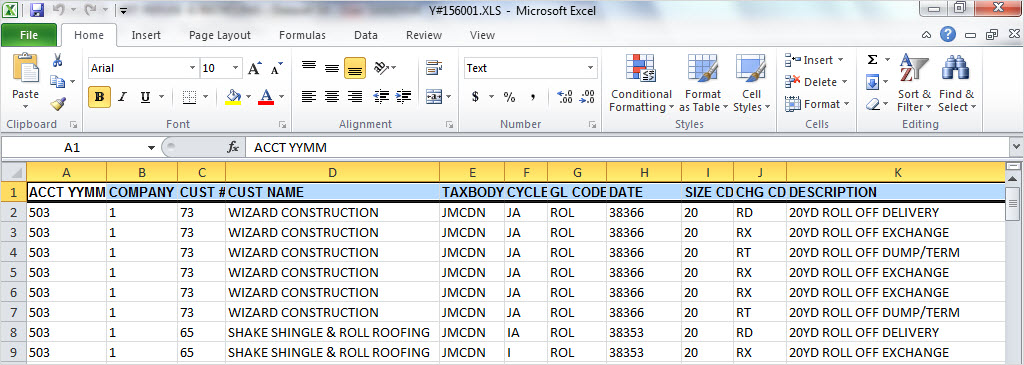Open Conditional Formatting menu
The image size is (1024, 365).
641,83
